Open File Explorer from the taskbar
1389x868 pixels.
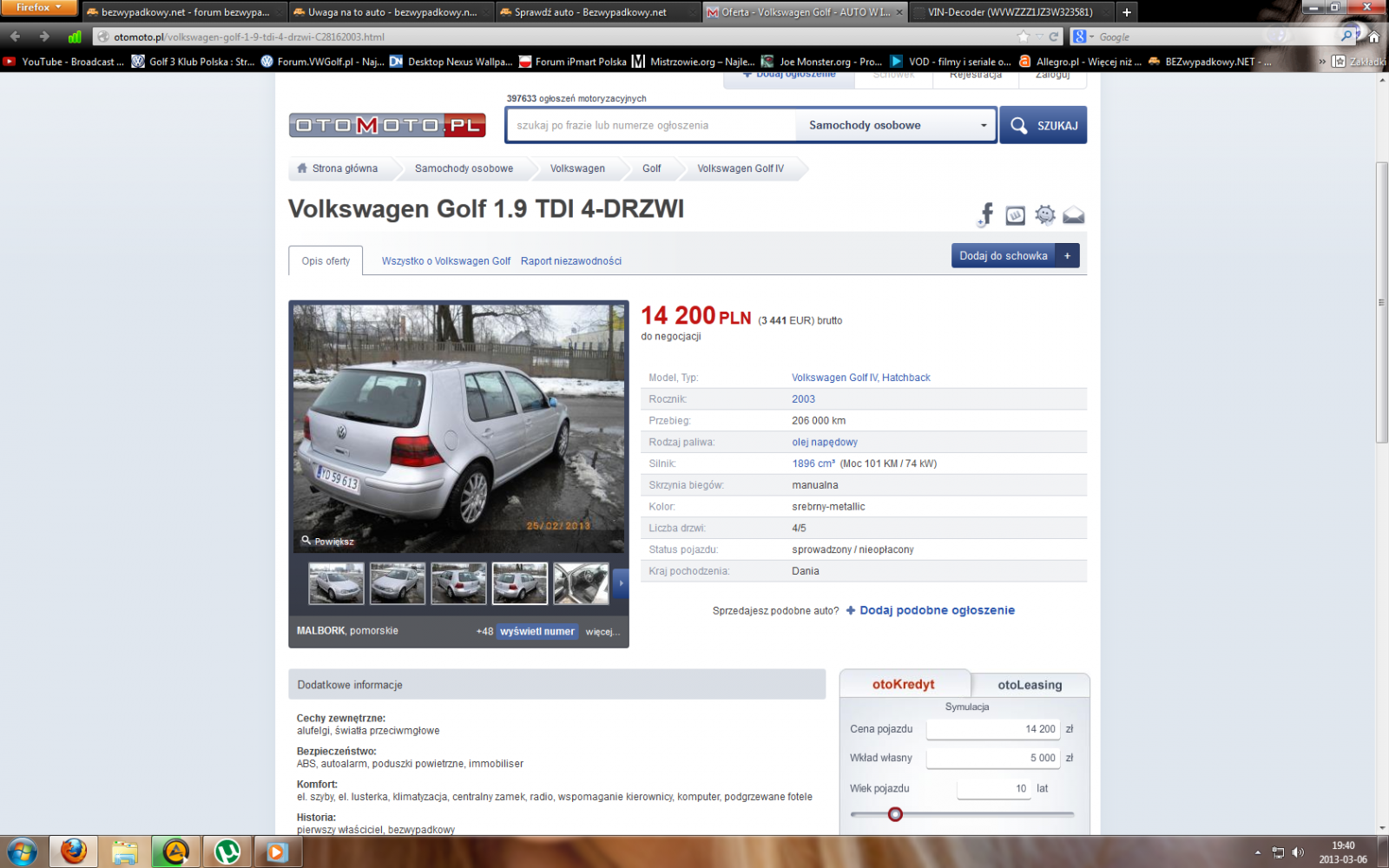124,852
